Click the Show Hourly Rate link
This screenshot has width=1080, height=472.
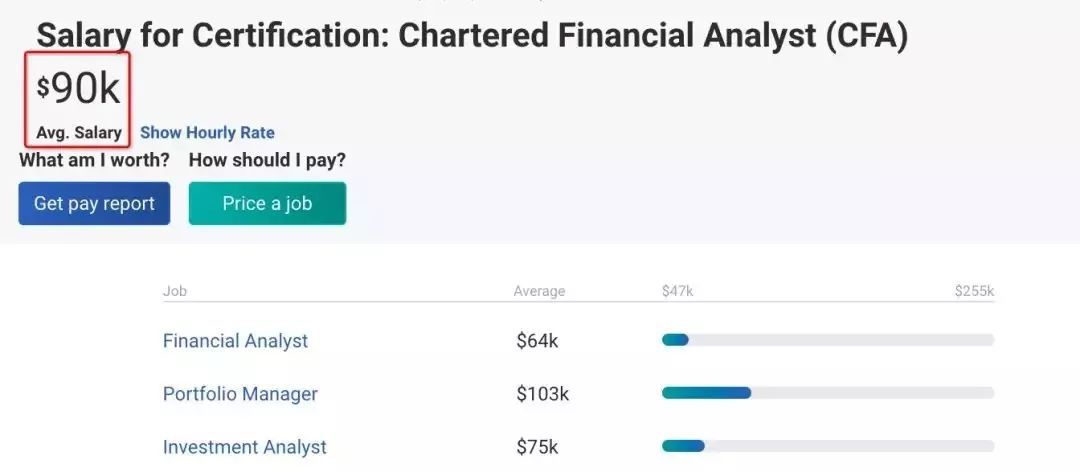click(x=207, y=133)
